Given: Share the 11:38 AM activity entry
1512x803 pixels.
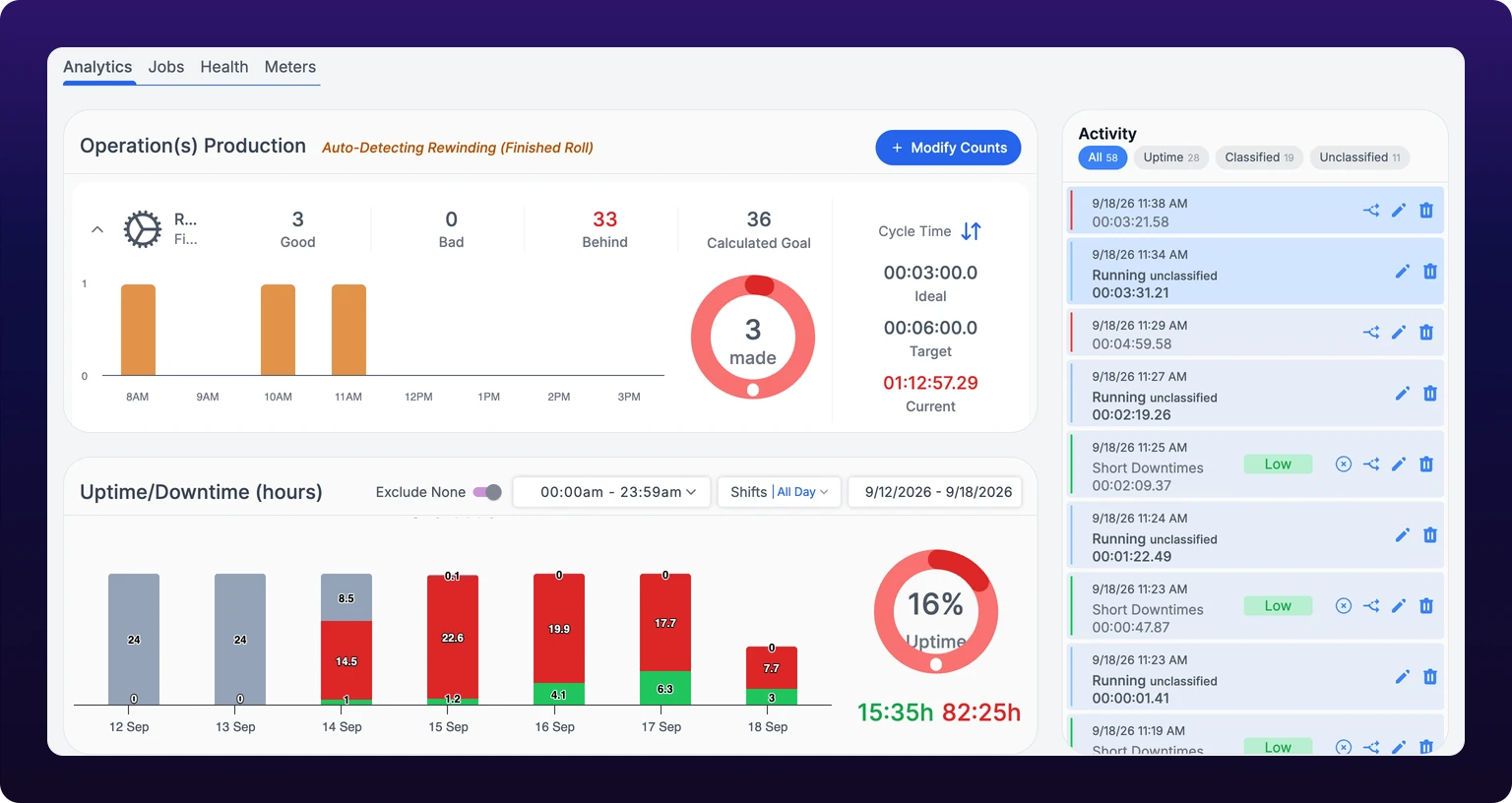Looking at the screenshot, I should point(1370,211).
